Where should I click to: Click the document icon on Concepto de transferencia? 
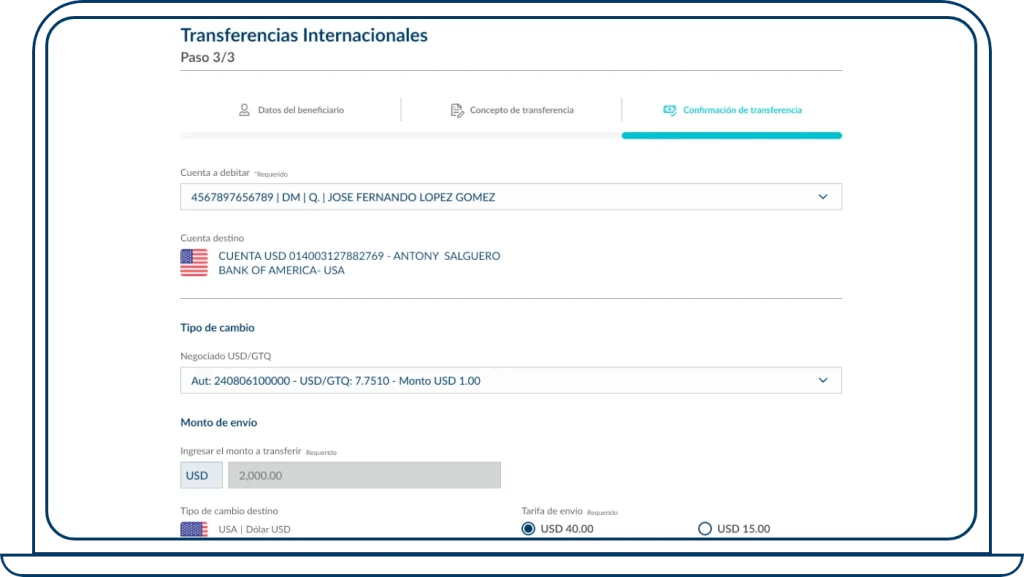coord(458,110)
